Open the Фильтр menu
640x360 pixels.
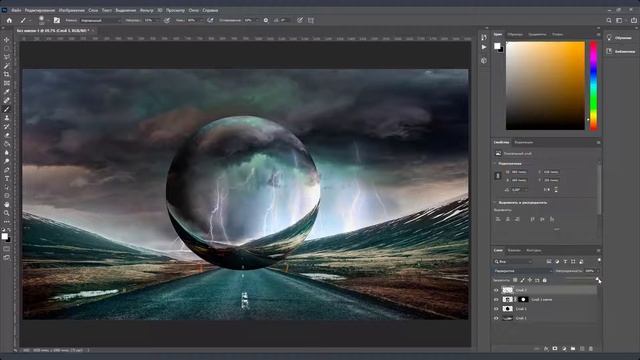[147, 10]
